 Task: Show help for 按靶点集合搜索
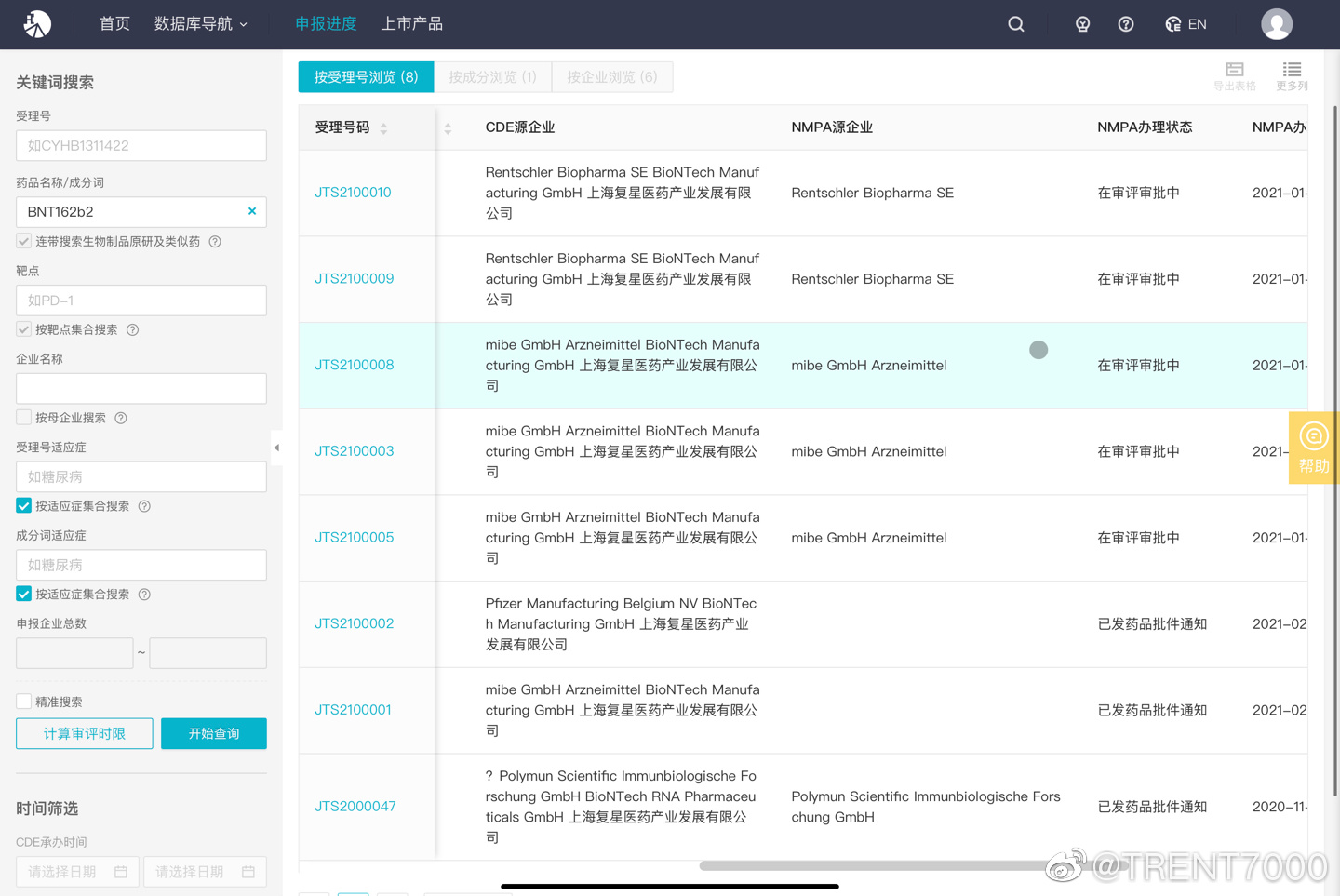point(133,330)
